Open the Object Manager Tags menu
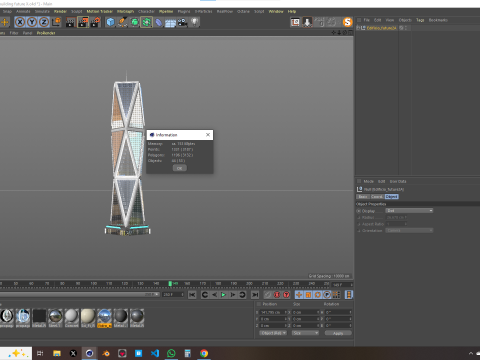 pyautogui.click(x=420, y=20)
